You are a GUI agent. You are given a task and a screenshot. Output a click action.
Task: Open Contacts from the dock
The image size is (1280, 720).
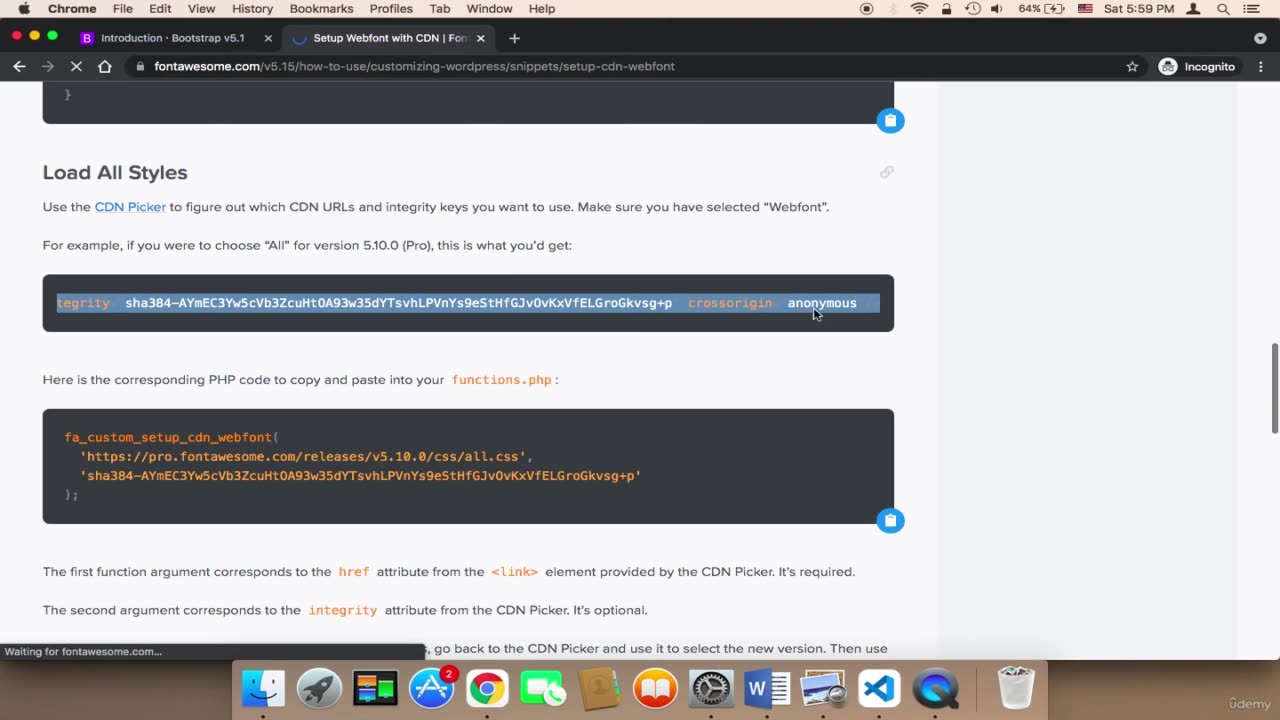(x=599, y=689)
